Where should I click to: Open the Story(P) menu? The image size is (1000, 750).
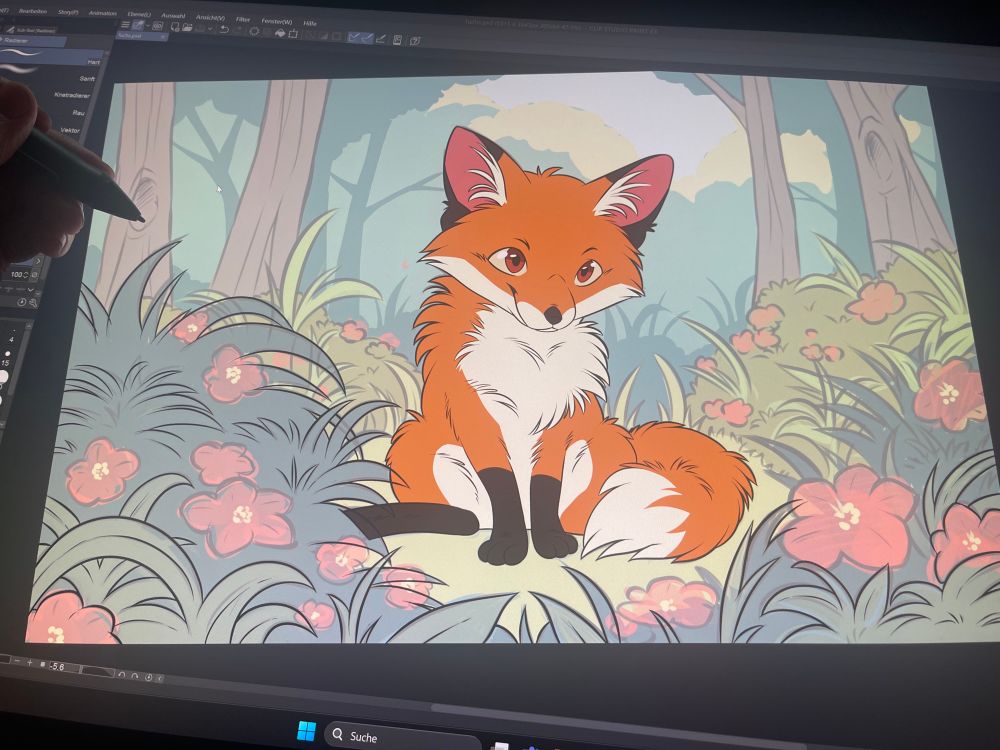[x=68, y=11]
